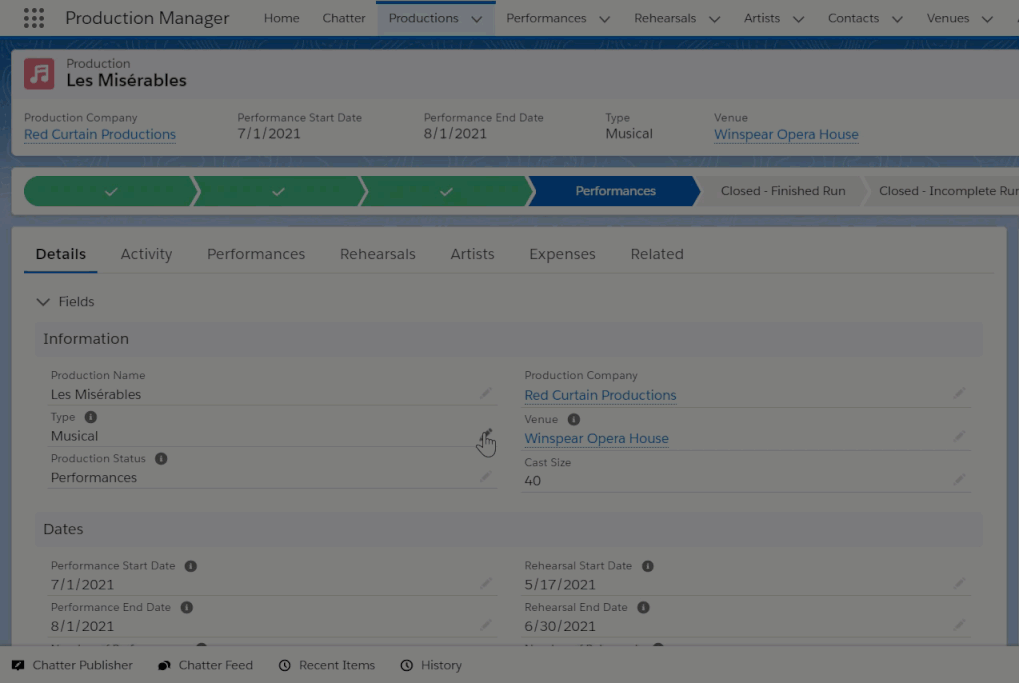The image size is (1019, 683).
Task: Open the Performances nav dropdown chevron
Action: (604, 19)
